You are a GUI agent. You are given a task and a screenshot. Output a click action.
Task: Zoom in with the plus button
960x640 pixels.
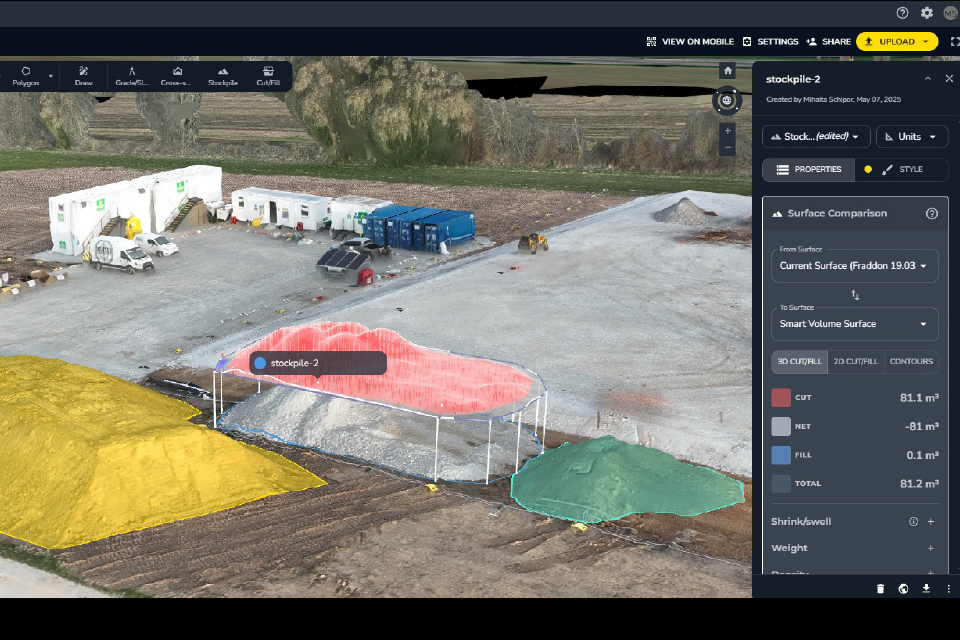tap(728, 130)
